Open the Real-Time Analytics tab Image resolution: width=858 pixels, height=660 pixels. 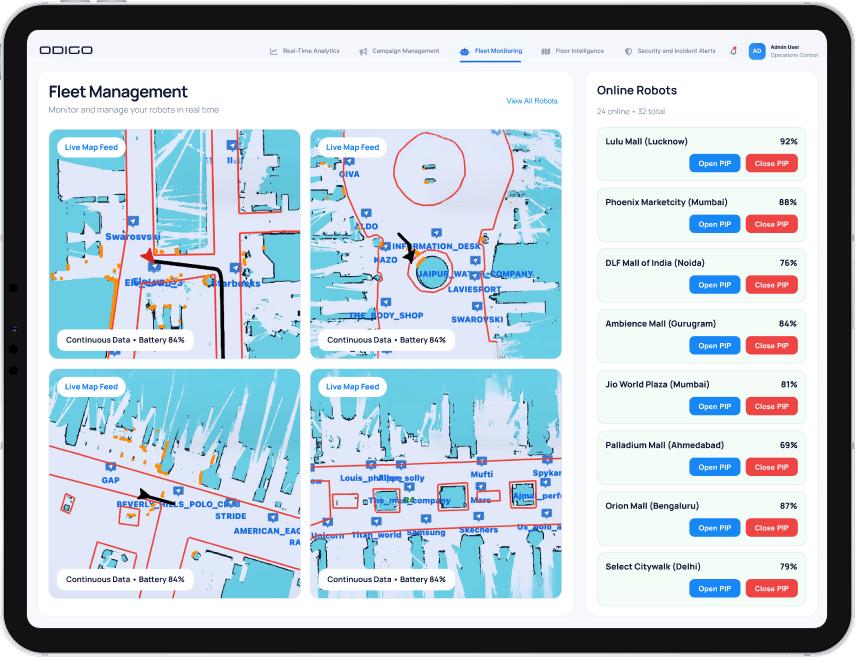[305, 51]
